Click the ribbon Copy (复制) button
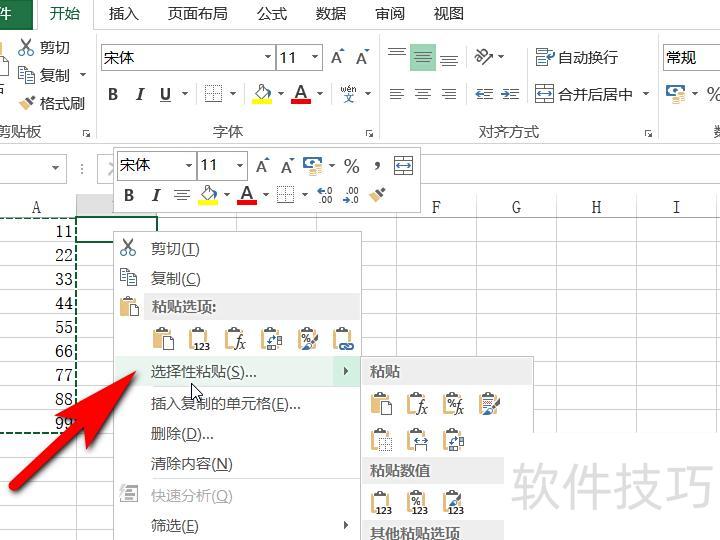This screenshot has width=720, height=540. coord(45,75)
